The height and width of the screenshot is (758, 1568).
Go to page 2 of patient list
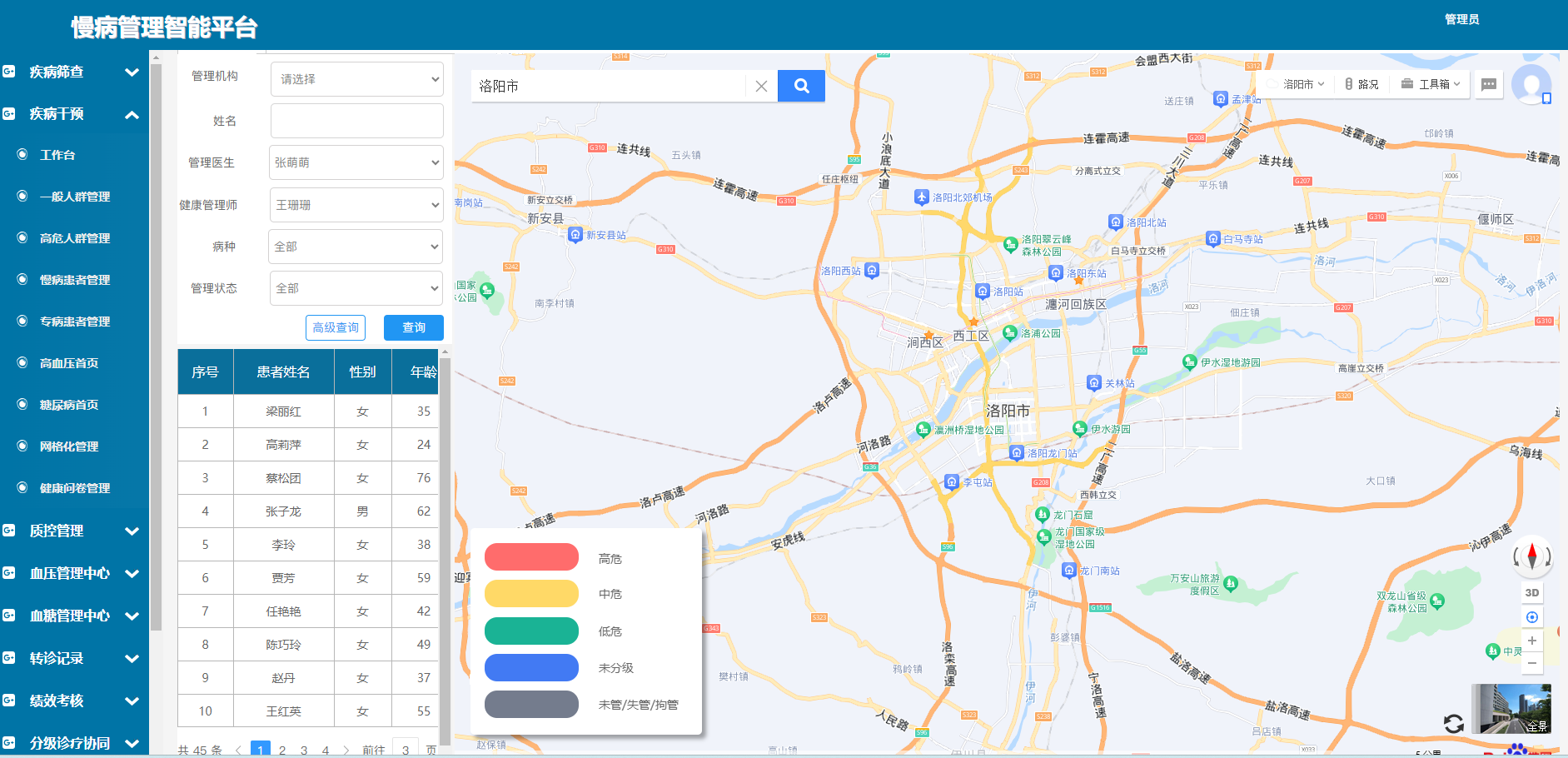[x=282, y=750]
